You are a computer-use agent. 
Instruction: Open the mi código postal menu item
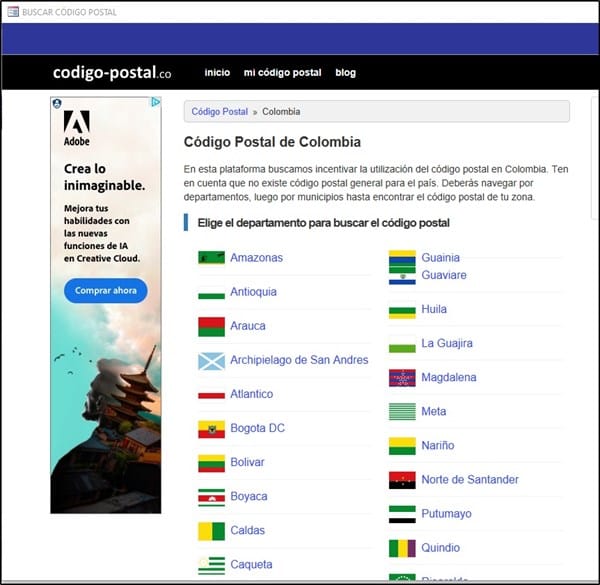click(282, 72)
